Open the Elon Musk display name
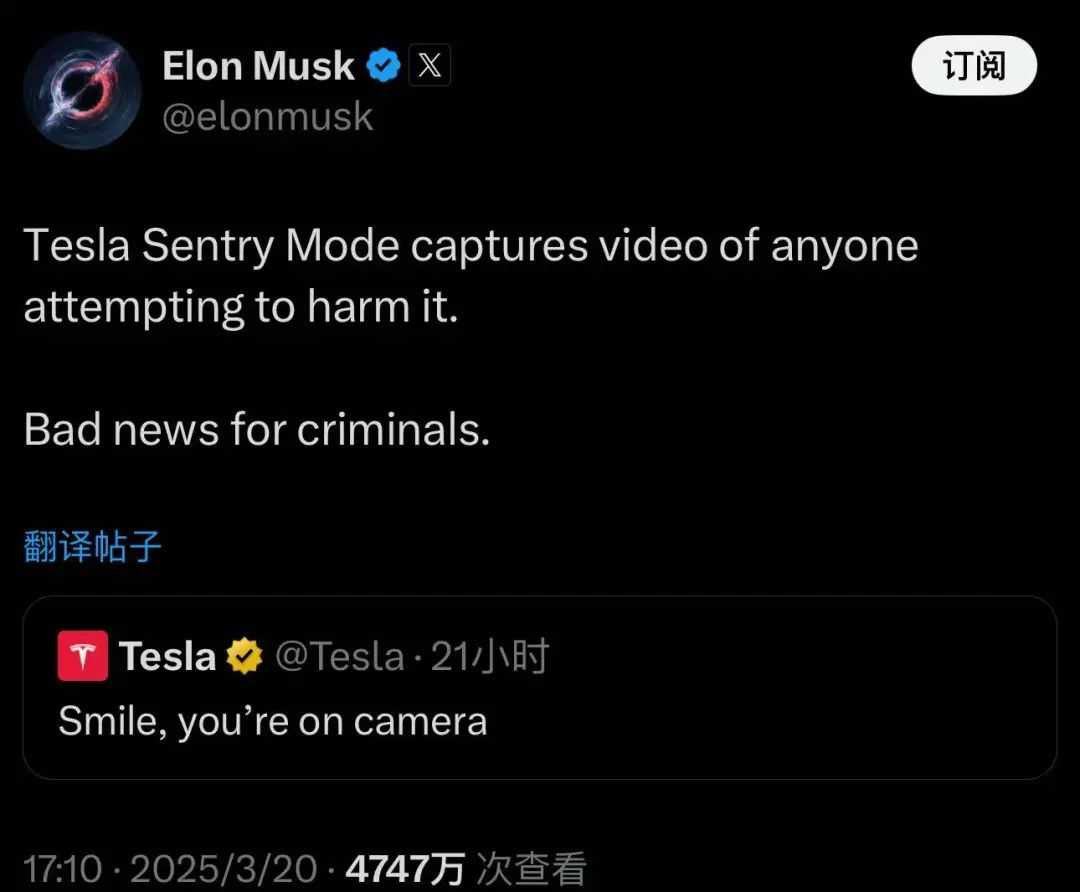The height and width of the screenshot is (892, 1080). coord(258,67)
